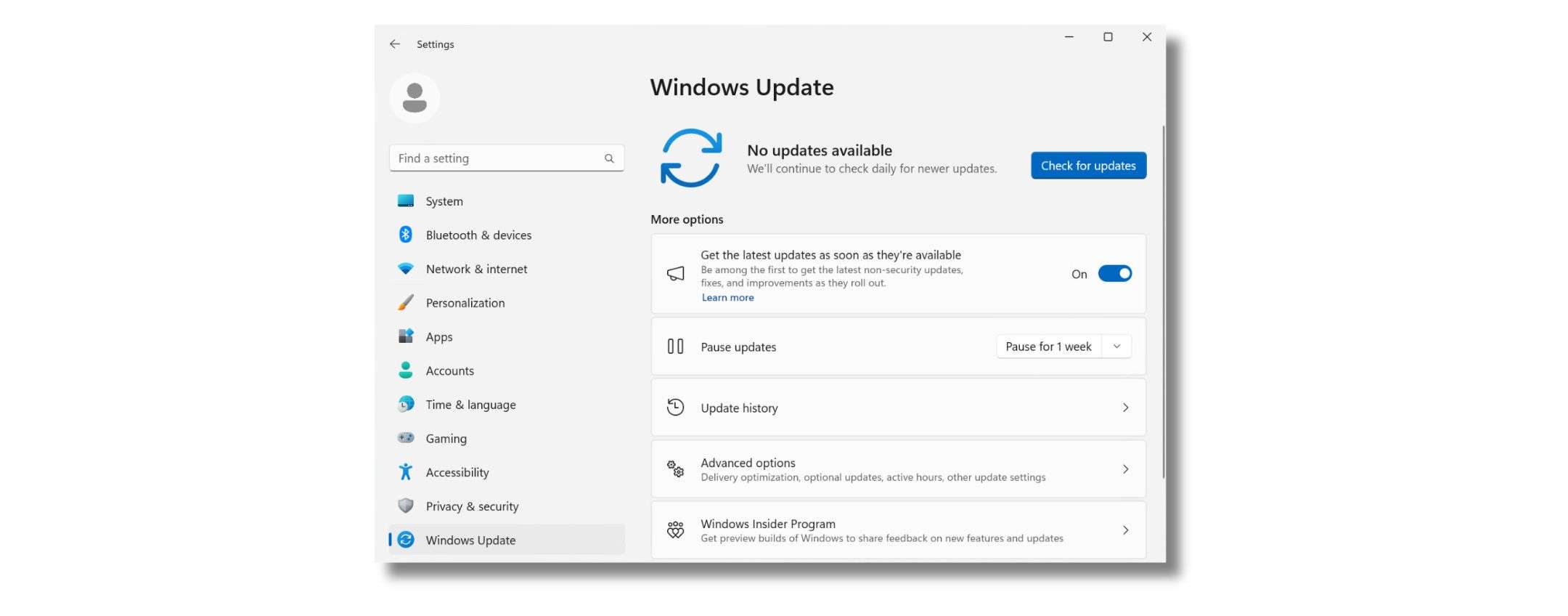This screenshot has height=616, width=1568.
Task: Click the vertical scrollbar of the update page
Action: coord(1163,301)
